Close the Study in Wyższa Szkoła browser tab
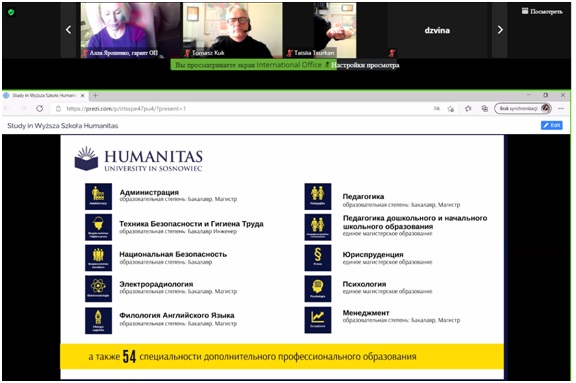The image size is (576, 383). (x=83, y=95)
